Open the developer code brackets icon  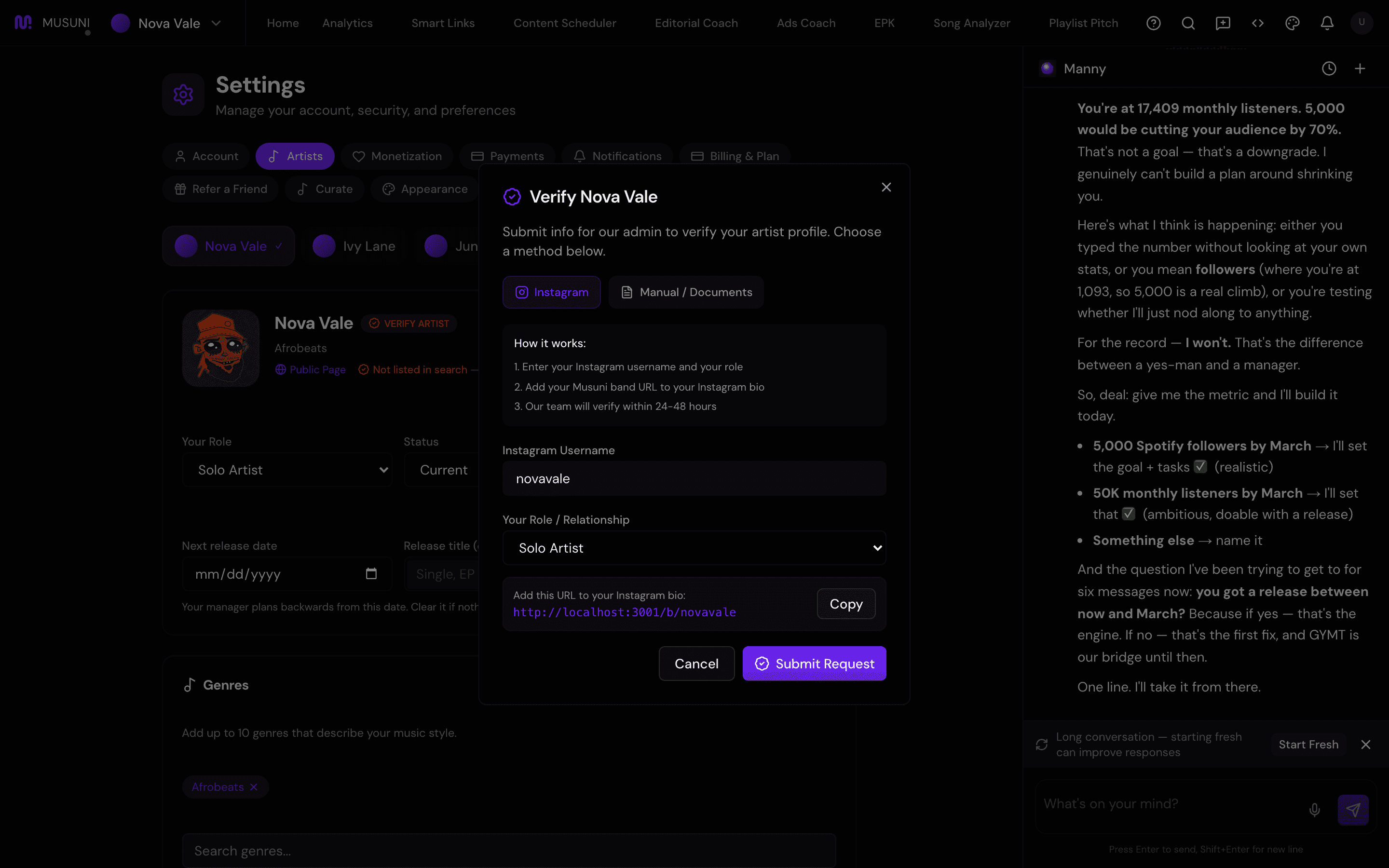1257,23
